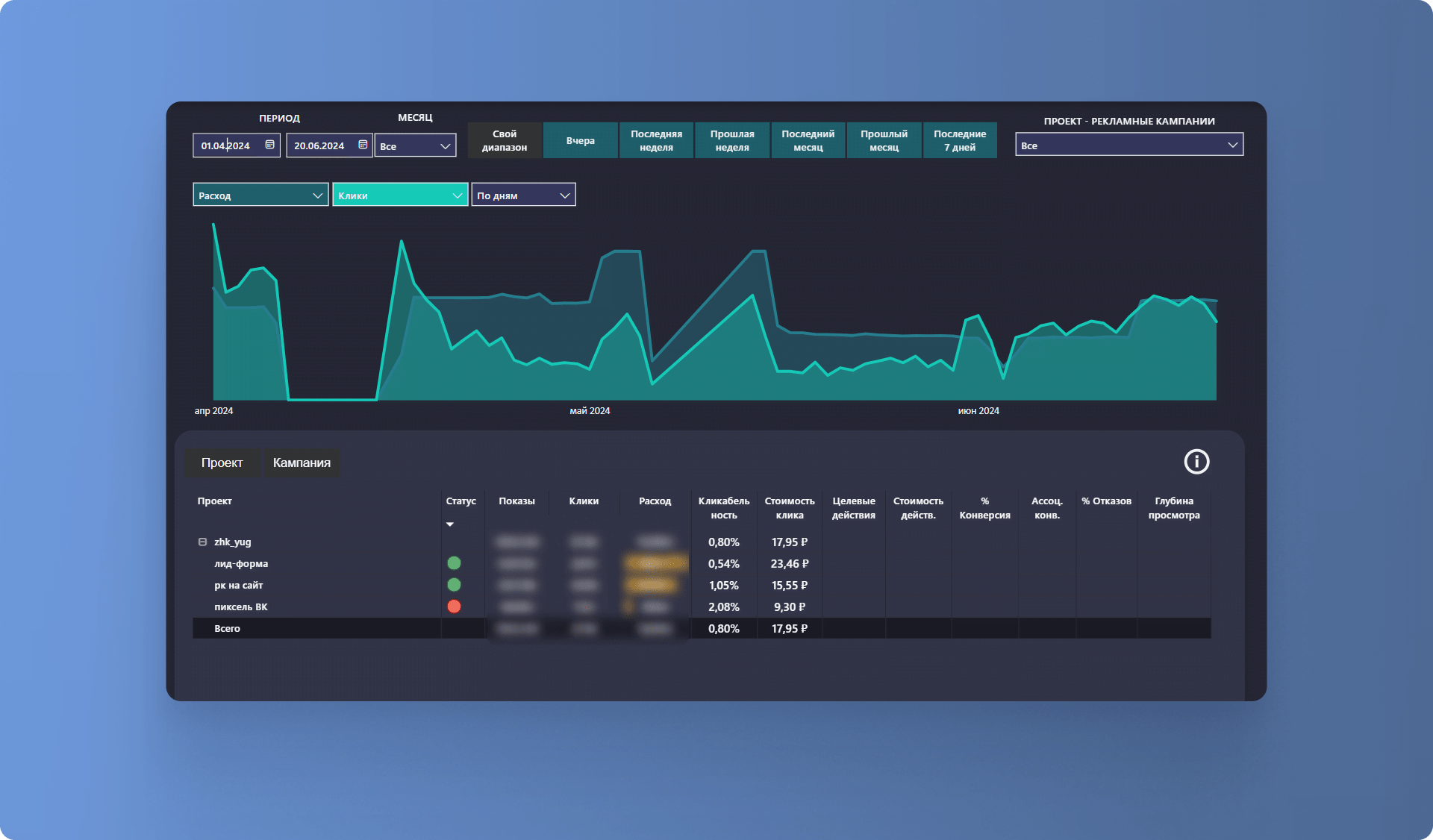This screenshot has width=1433, height=840.
Task: Open the end date calendar picker icon
Action: pyautogui.click(x=363, y=145)
